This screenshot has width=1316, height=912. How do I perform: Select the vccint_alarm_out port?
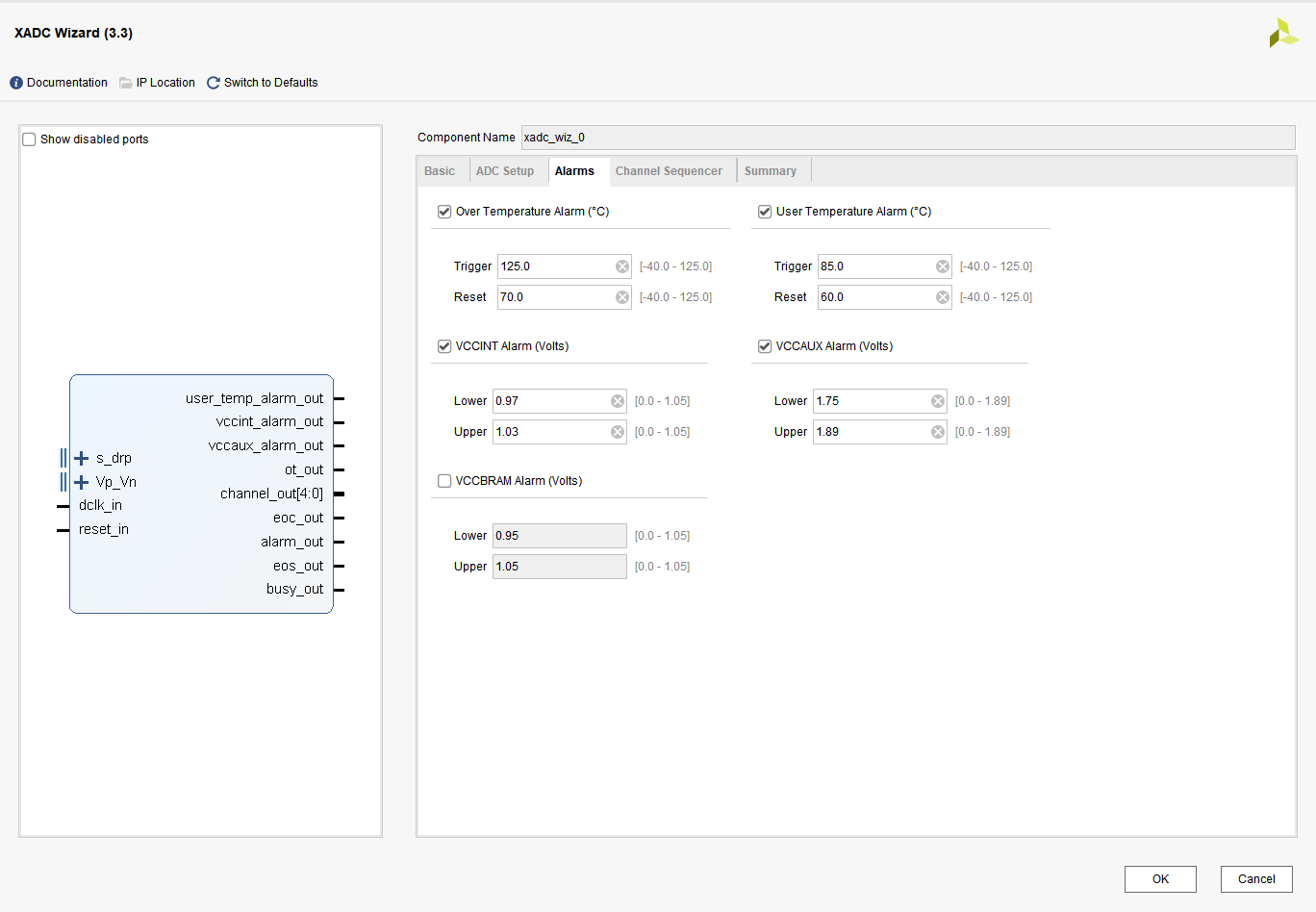click(x=270, y=421)
